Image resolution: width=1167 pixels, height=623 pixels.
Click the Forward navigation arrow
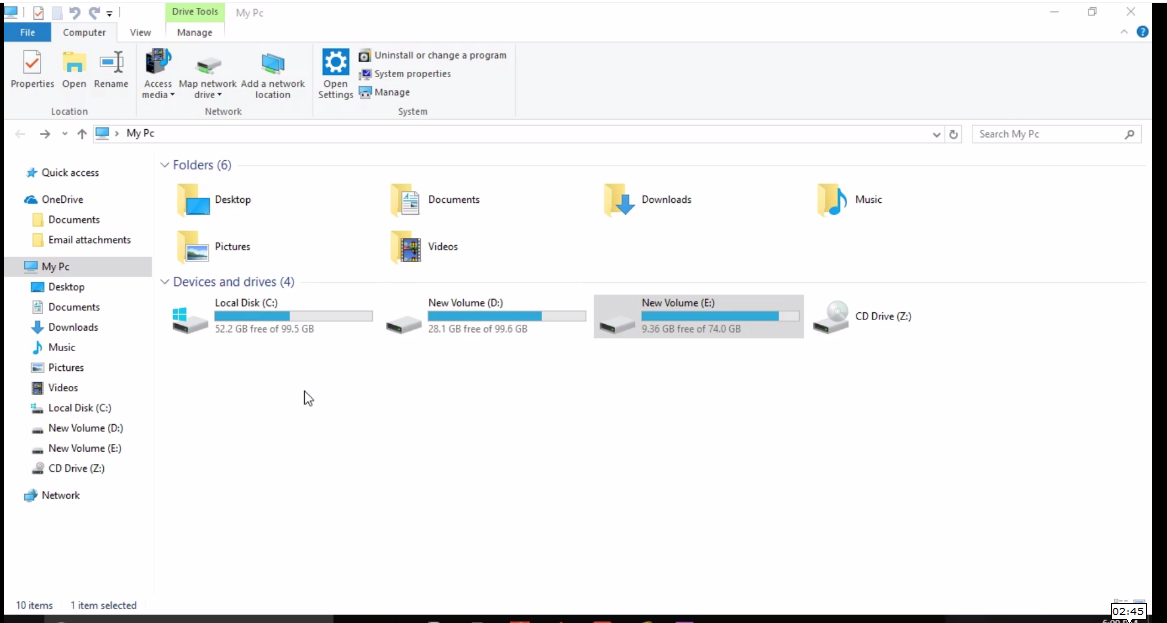click(x=45, y=134)
